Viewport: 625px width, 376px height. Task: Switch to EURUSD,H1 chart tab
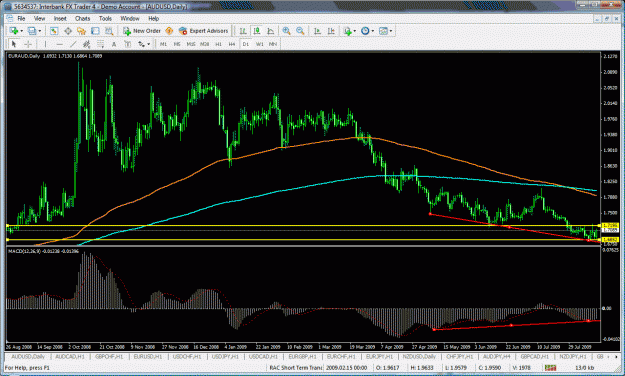tap(147, 356)
